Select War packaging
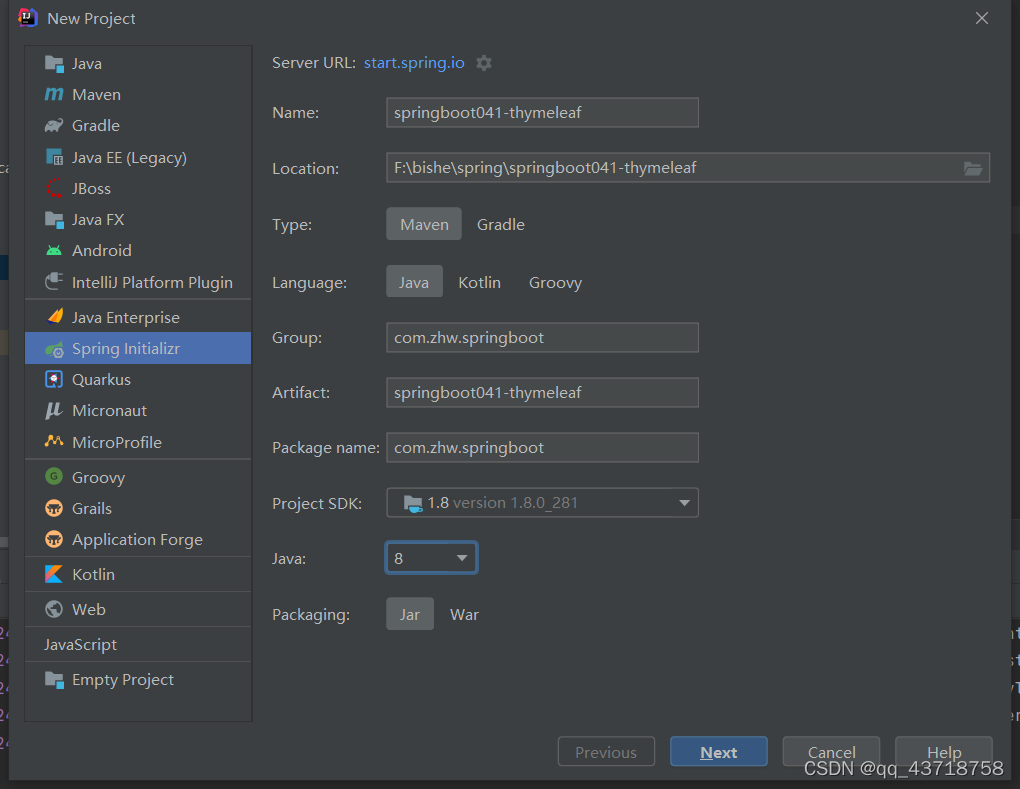This screenshot has height=789, width=1020. [x=464, y=615]
